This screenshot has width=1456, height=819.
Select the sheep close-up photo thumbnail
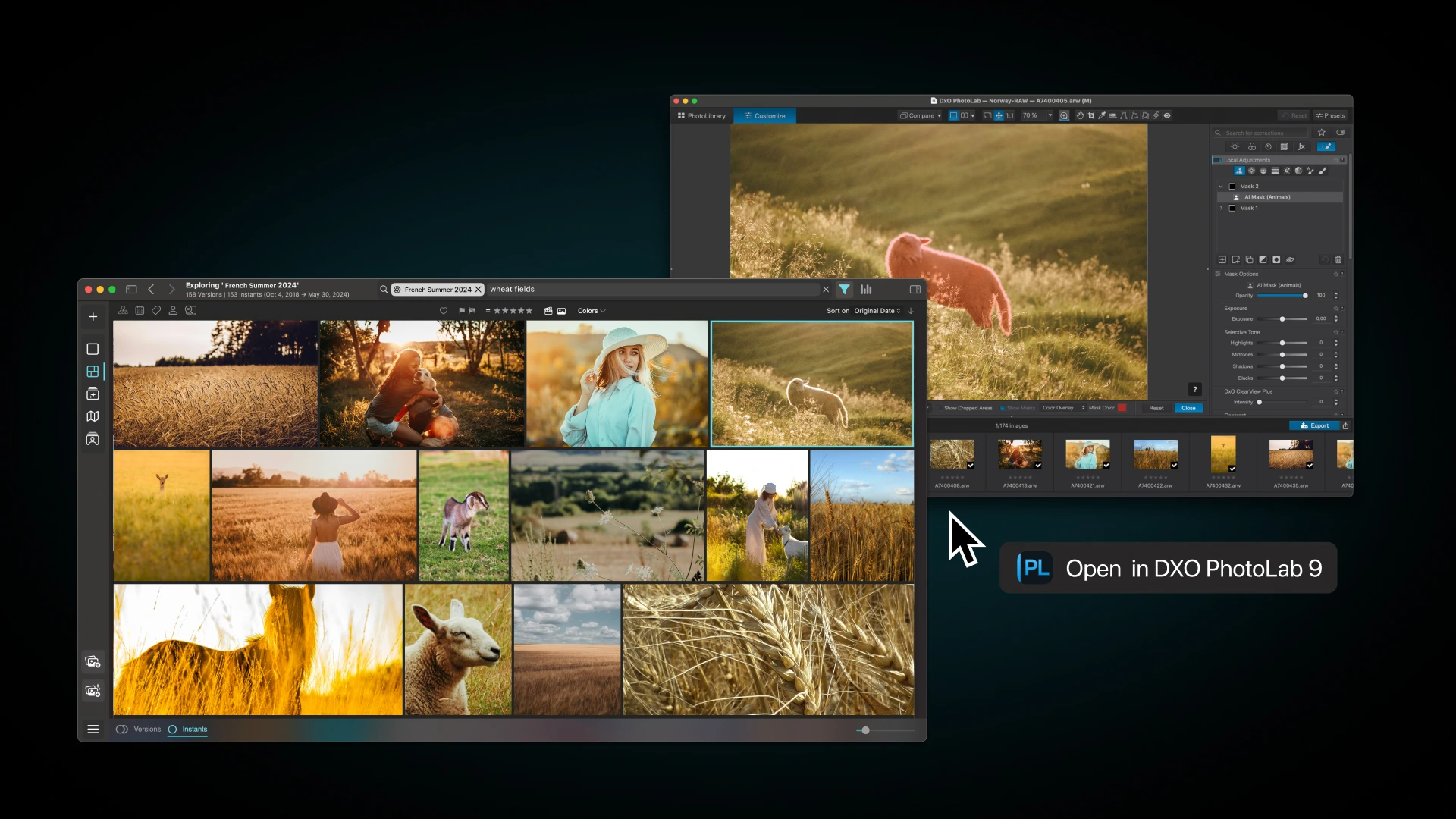(458, 649)
